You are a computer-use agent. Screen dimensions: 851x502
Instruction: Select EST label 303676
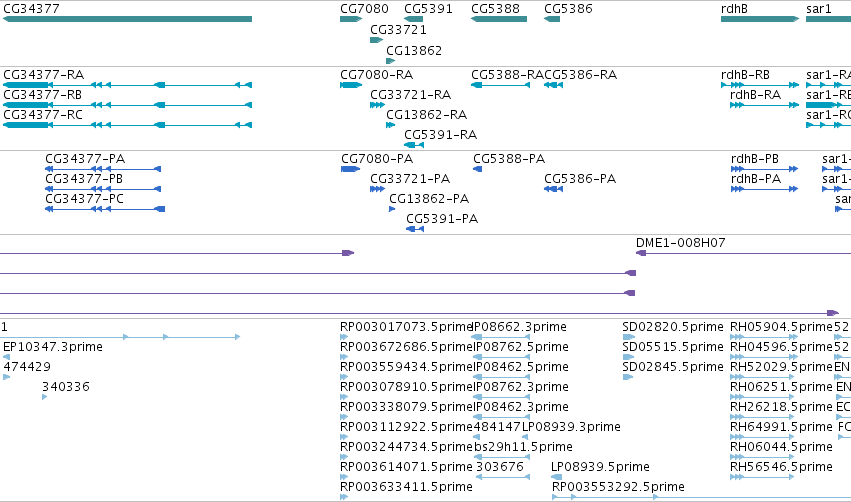[x=500, y=467]
